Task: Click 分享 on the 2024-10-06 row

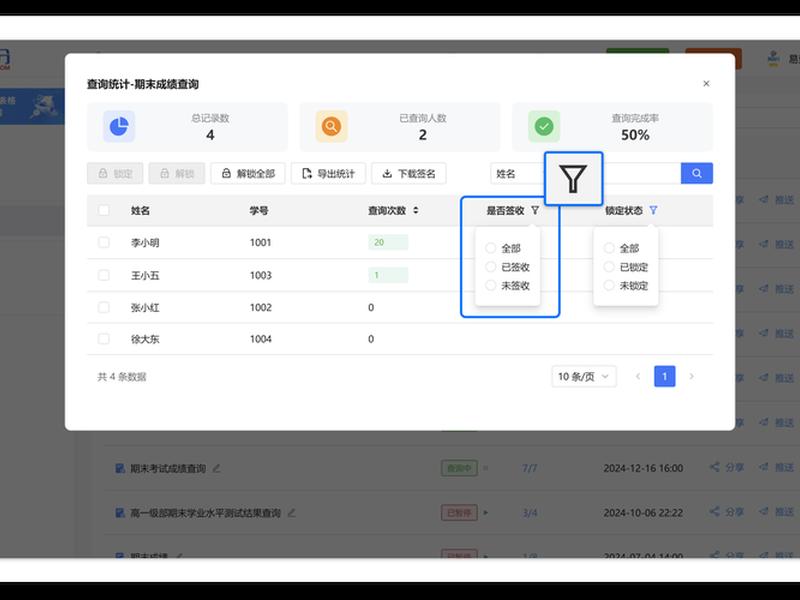Action: pyautogui.click(x=727, y=512)
